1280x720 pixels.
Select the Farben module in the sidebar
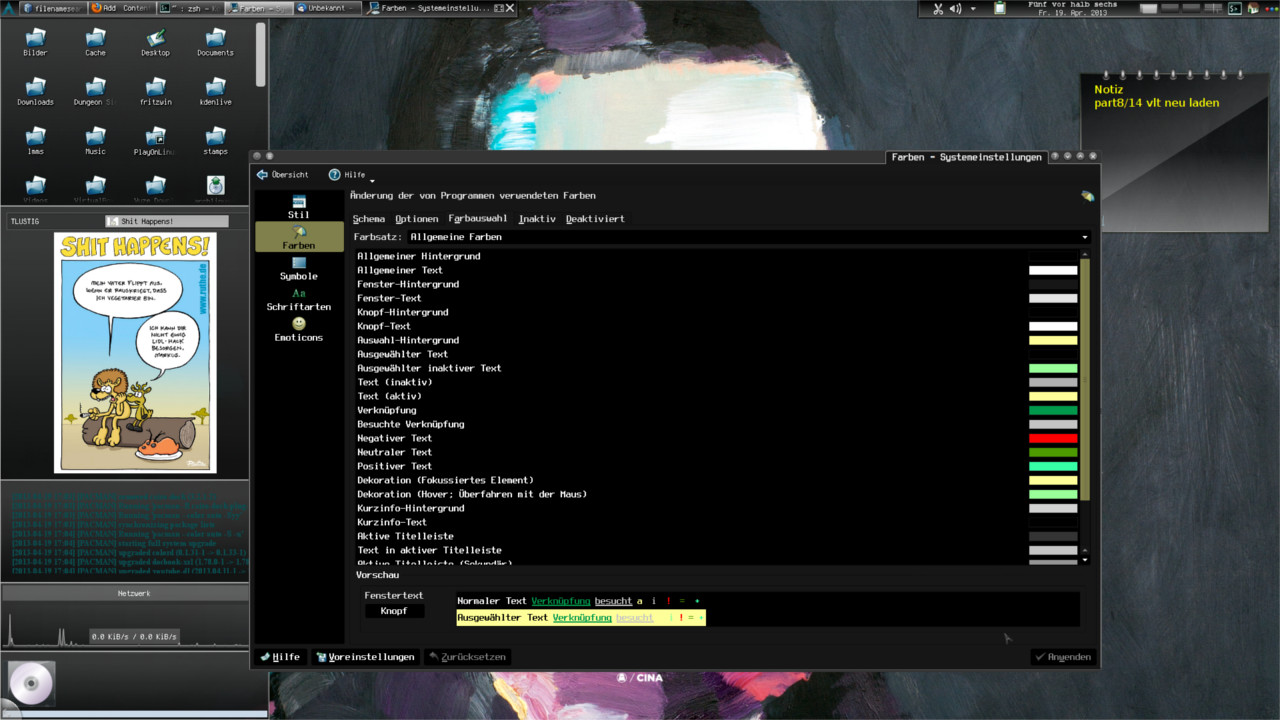tap(298, 237)
